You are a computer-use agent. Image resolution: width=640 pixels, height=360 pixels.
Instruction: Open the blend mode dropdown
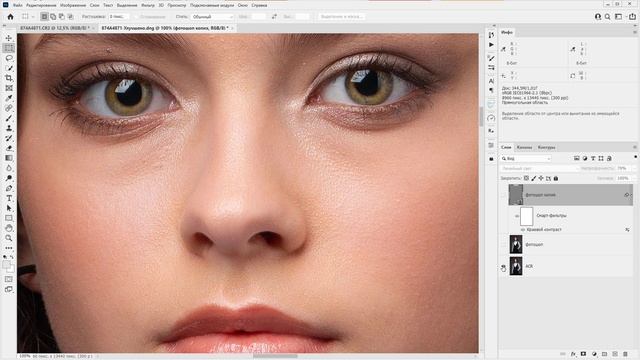539,168
